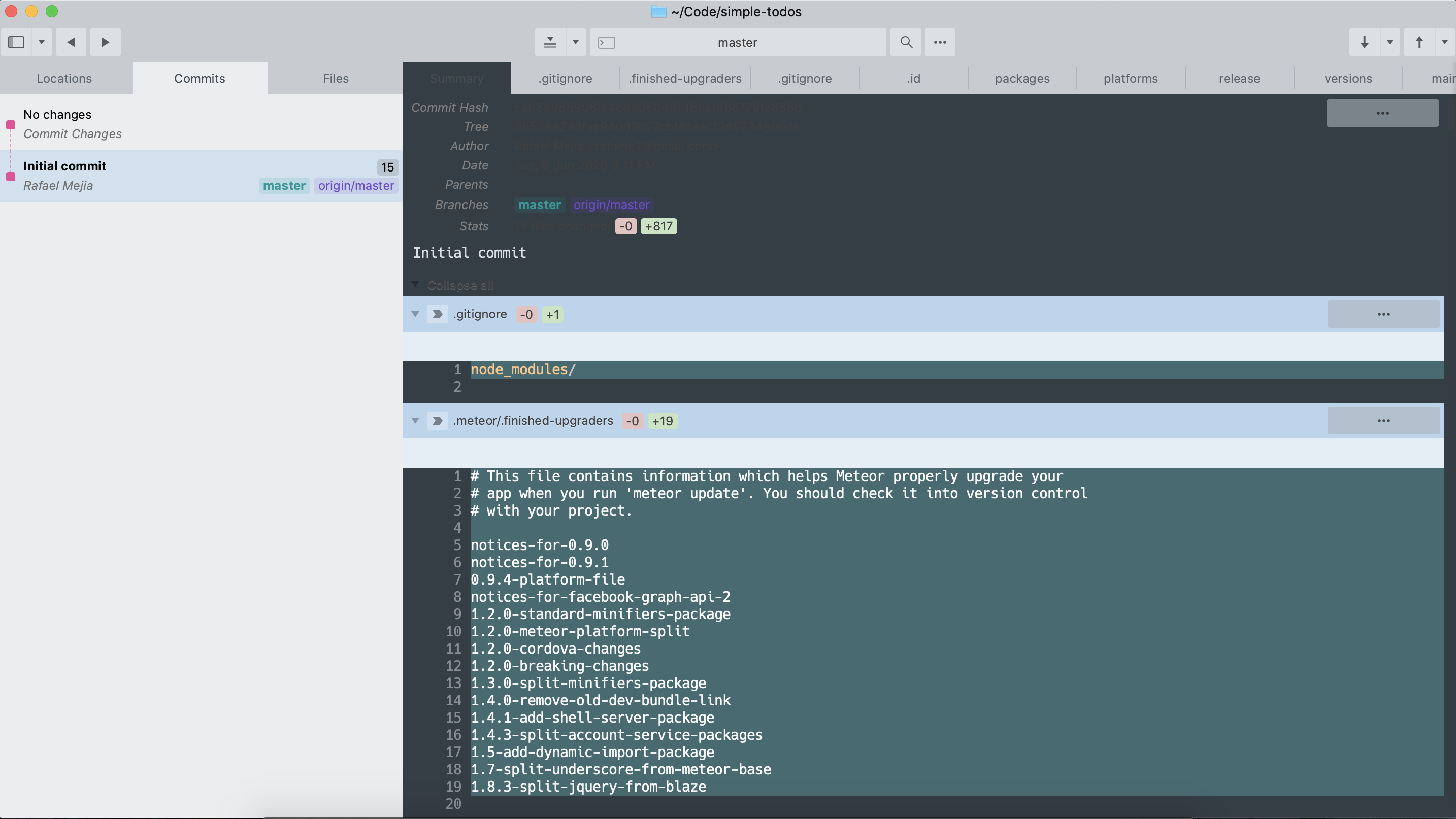Open the pull options dropdown arrow
Image resolution: width=1456 pixels, height=819 pixels.
pos(1390,42)
